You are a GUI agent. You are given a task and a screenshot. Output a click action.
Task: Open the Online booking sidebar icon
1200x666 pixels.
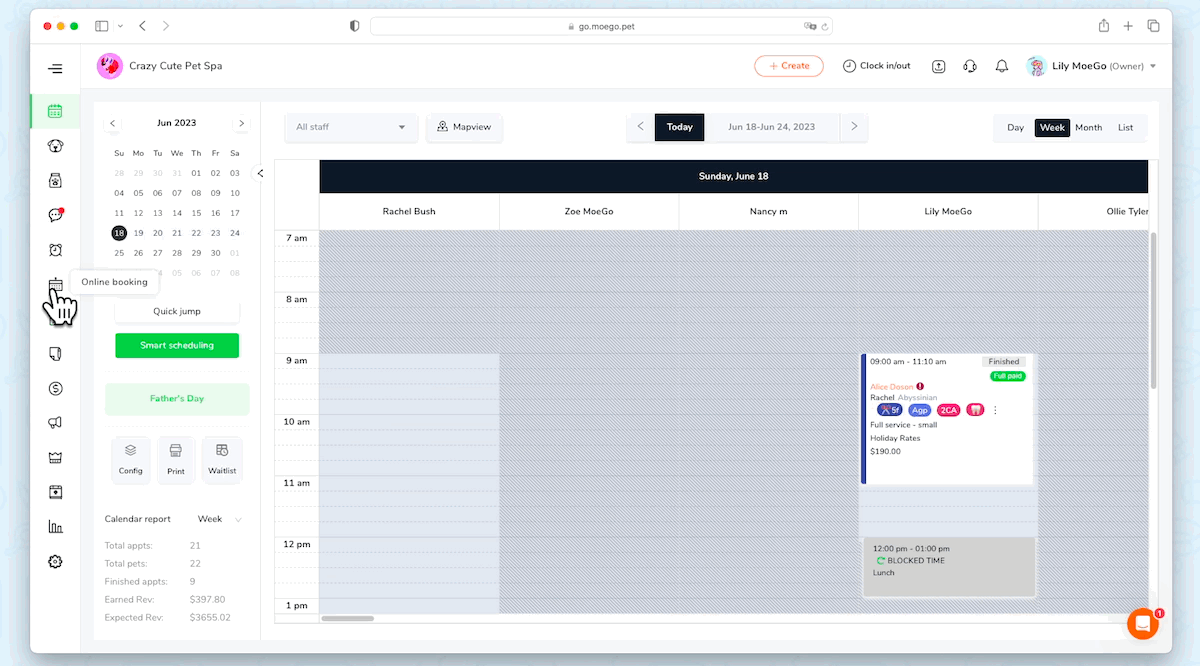(x=55, y=285)
